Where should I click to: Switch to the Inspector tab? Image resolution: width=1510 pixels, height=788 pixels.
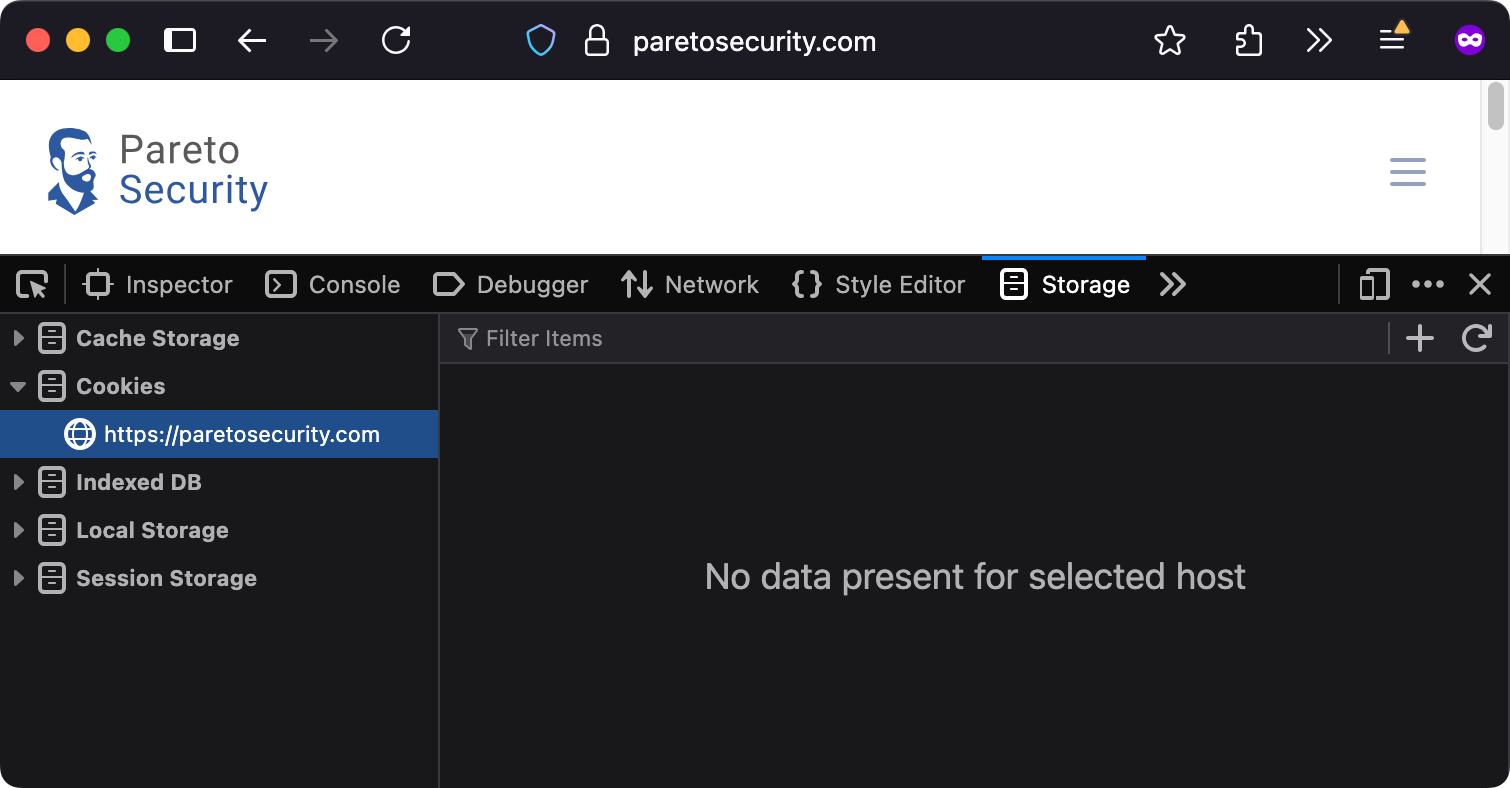(x=158, y=285)
